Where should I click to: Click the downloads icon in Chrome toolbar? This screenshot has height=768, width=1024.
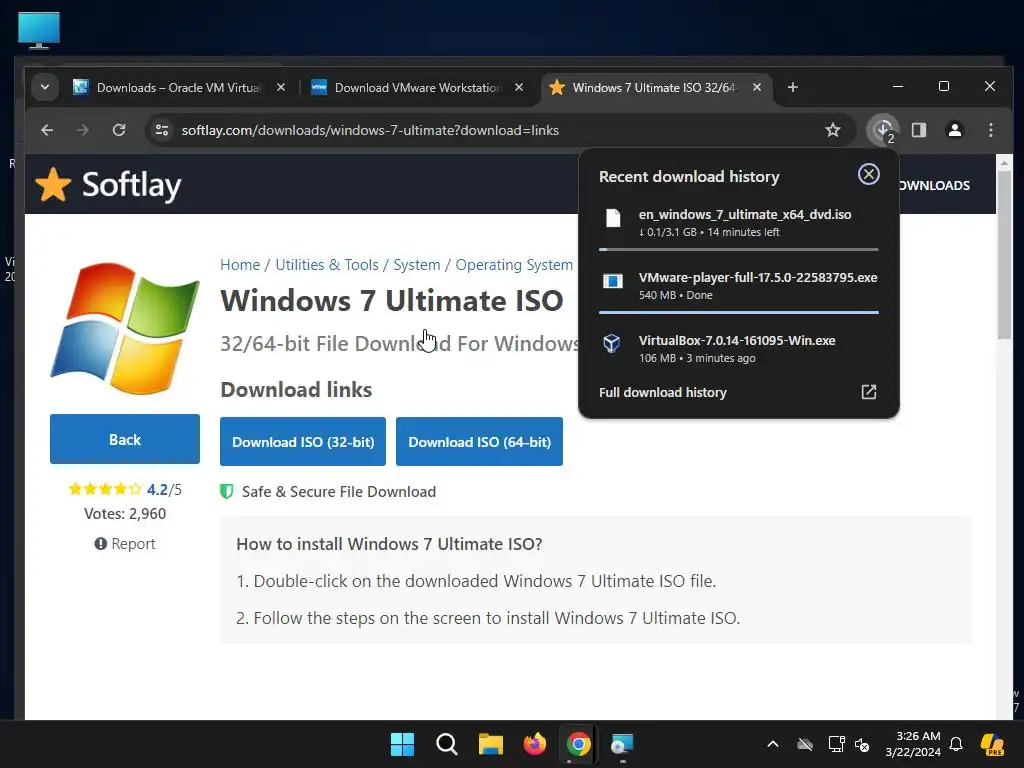[883, 130]
